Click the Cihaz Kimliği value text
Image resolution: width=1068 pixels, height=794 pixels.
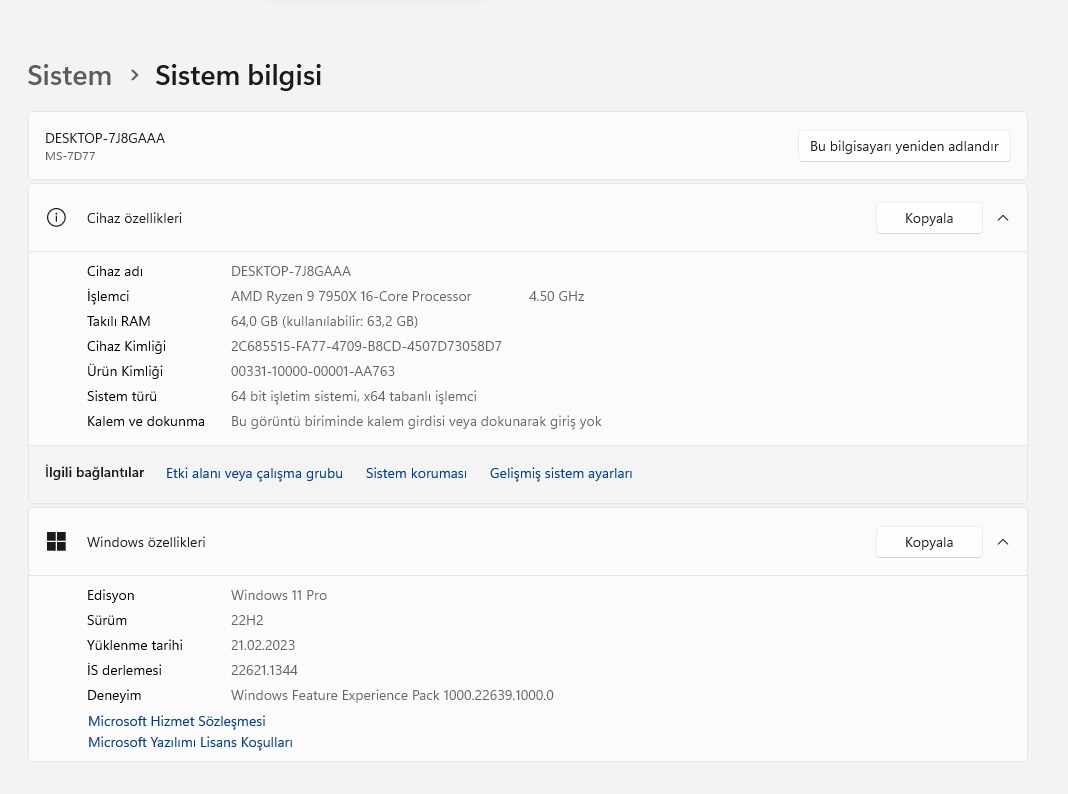366,347
